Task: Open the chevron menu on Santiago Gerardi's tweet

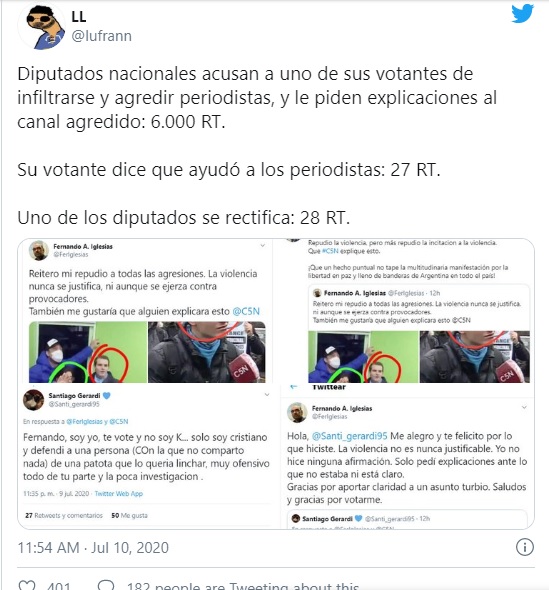Action: click(x=267, y=395)
